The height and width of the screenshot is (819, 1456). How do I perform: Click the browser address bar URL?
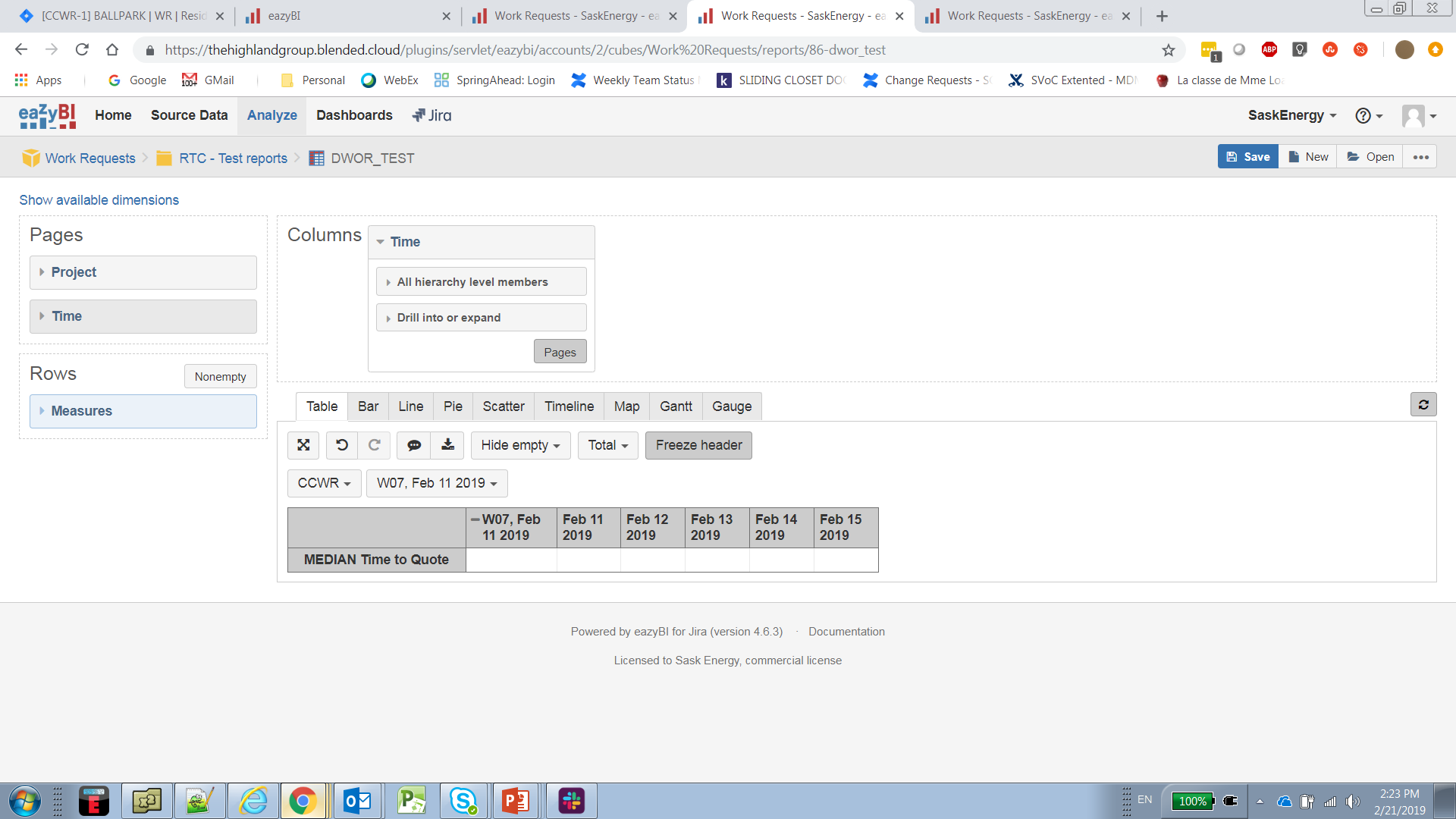point(525,50)
